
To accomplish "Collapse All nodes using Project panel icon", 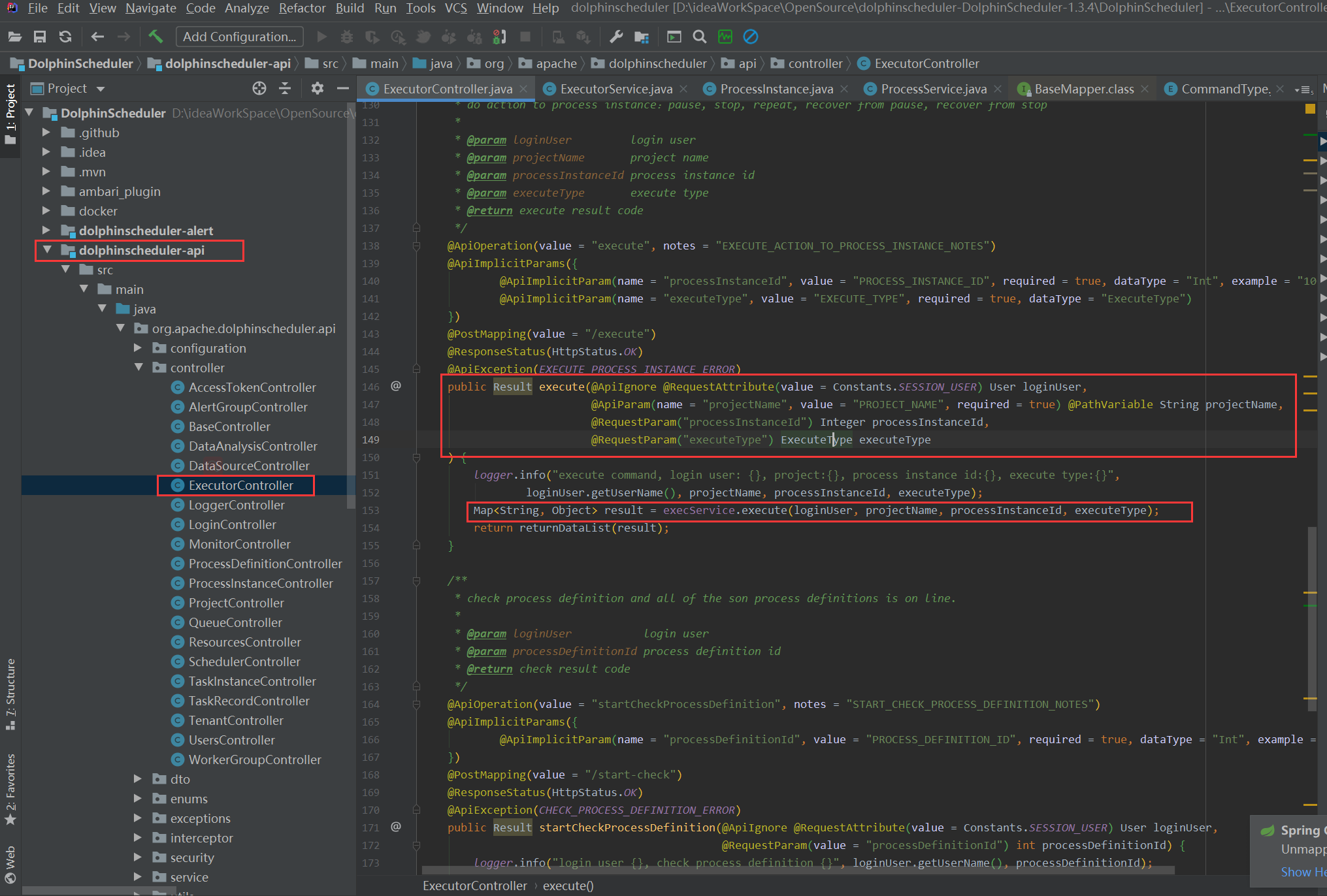I will pos(285,88).
